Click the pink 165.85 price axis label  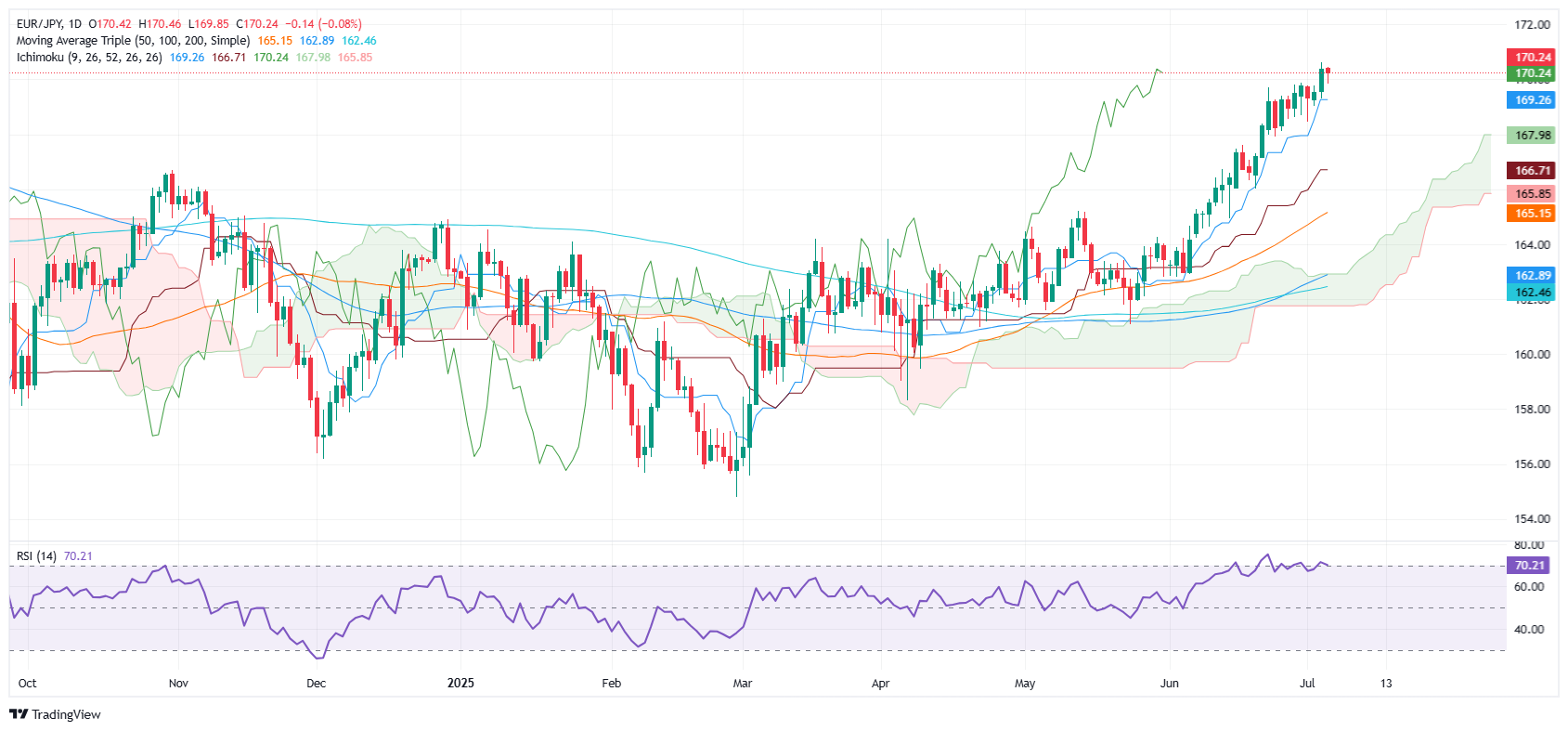[x=1532, y=194]
